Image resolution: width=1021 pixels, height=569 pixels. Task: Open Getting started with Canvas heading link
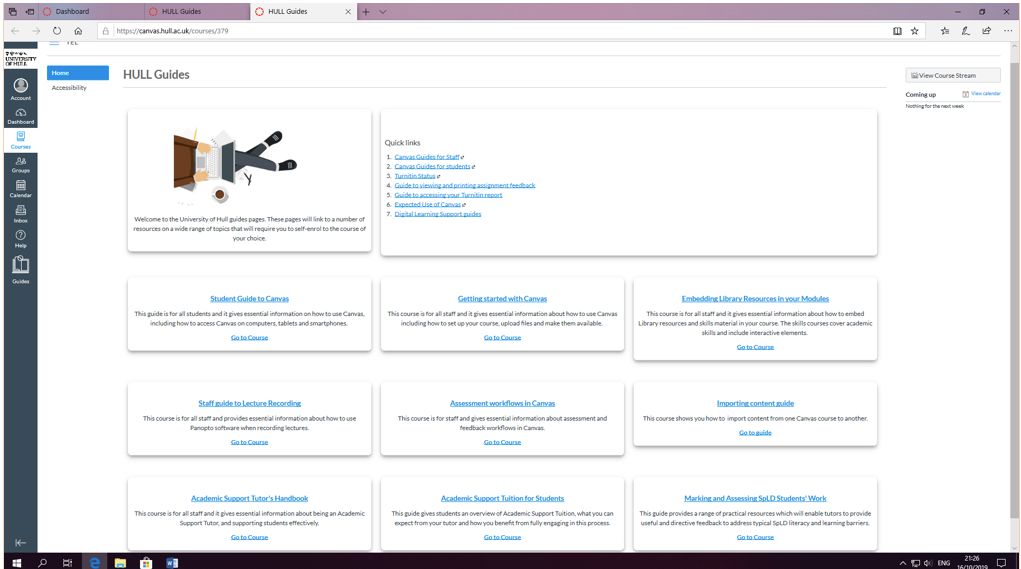(x=503, y=299)
